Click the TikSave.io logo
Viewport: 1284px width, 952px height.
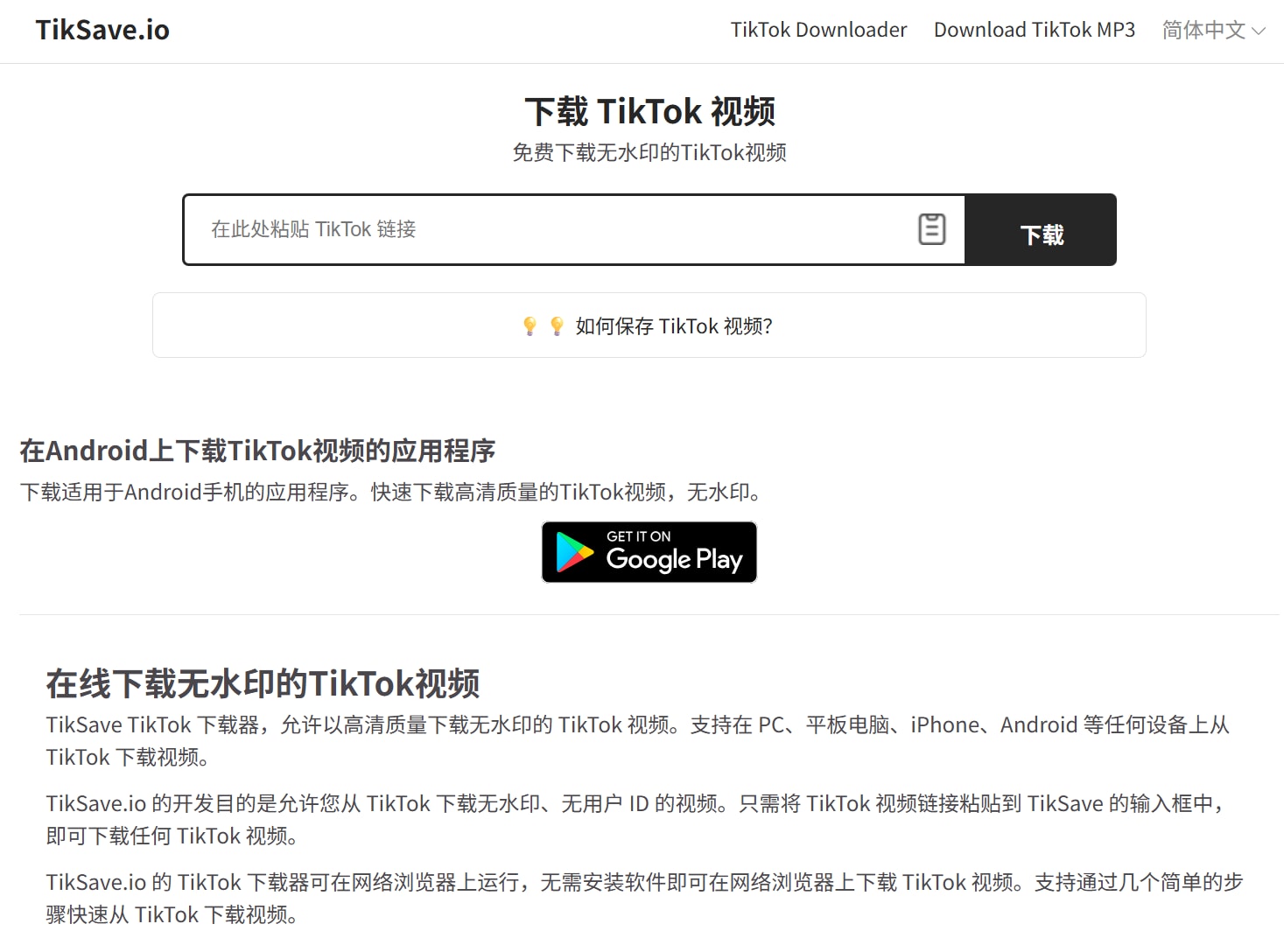click(102, 30)
